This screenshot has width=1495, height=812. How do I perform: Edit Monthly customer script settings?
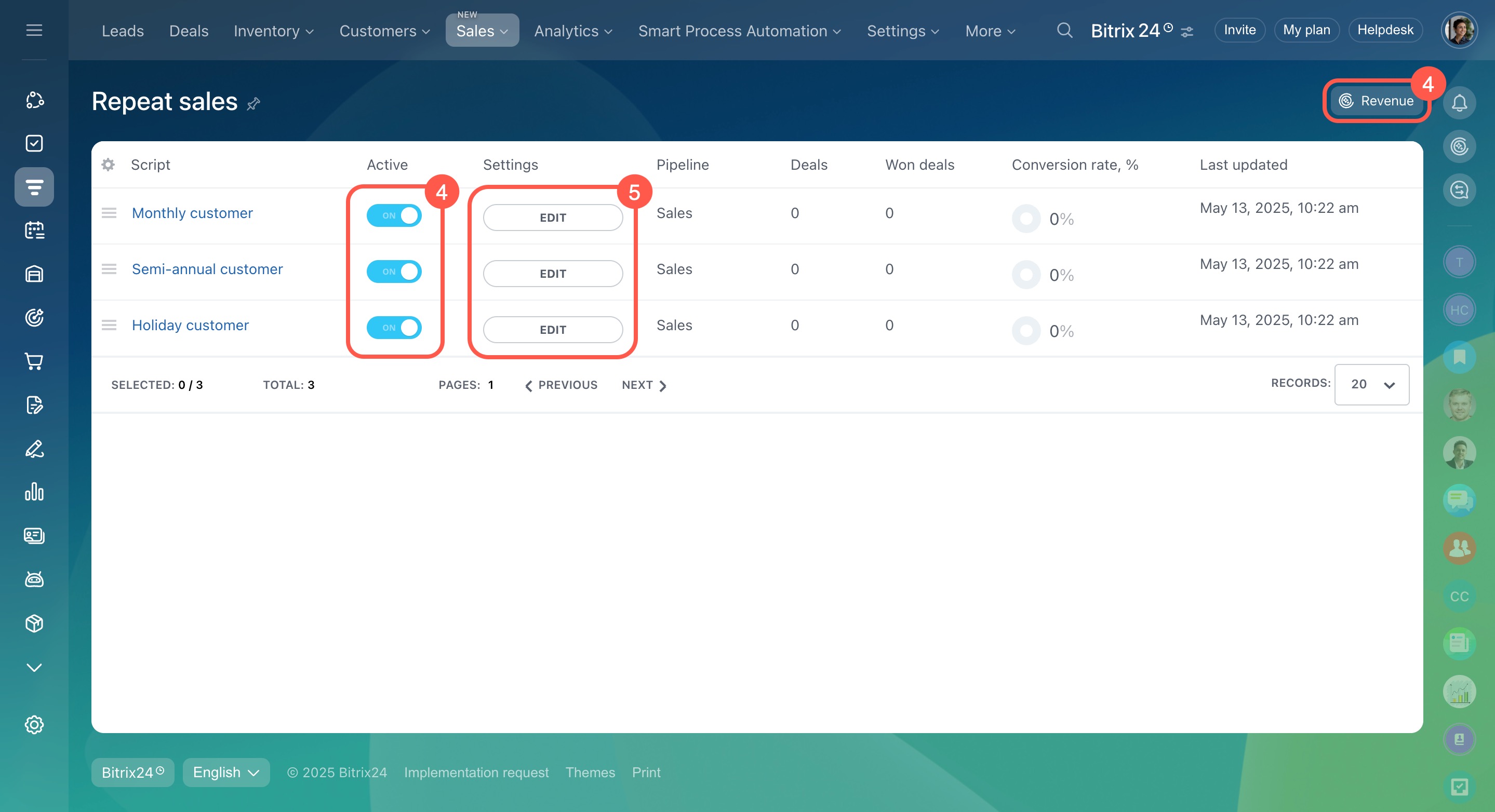(553, 218)
